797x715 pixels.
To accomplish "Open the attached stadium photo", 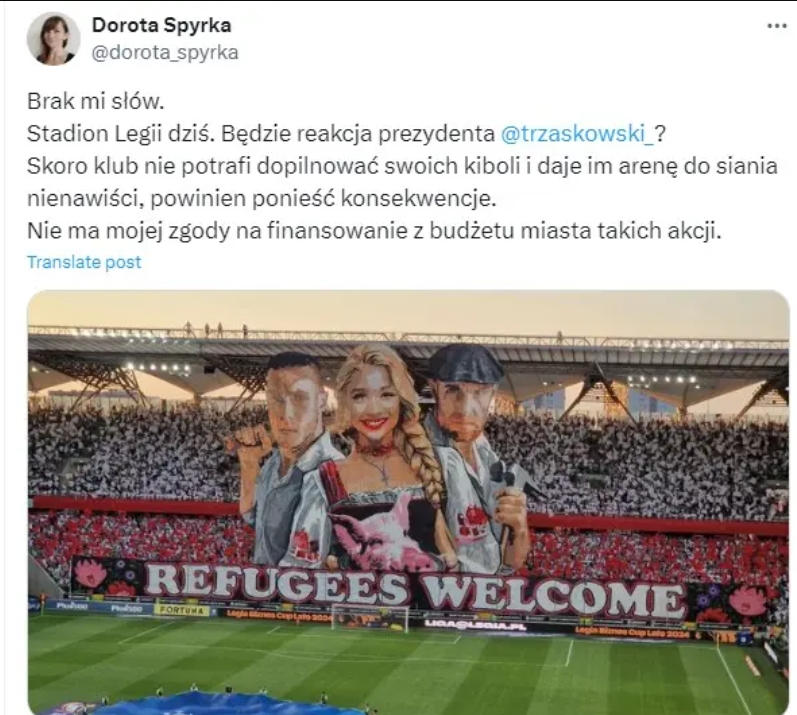I will [408, 502].
